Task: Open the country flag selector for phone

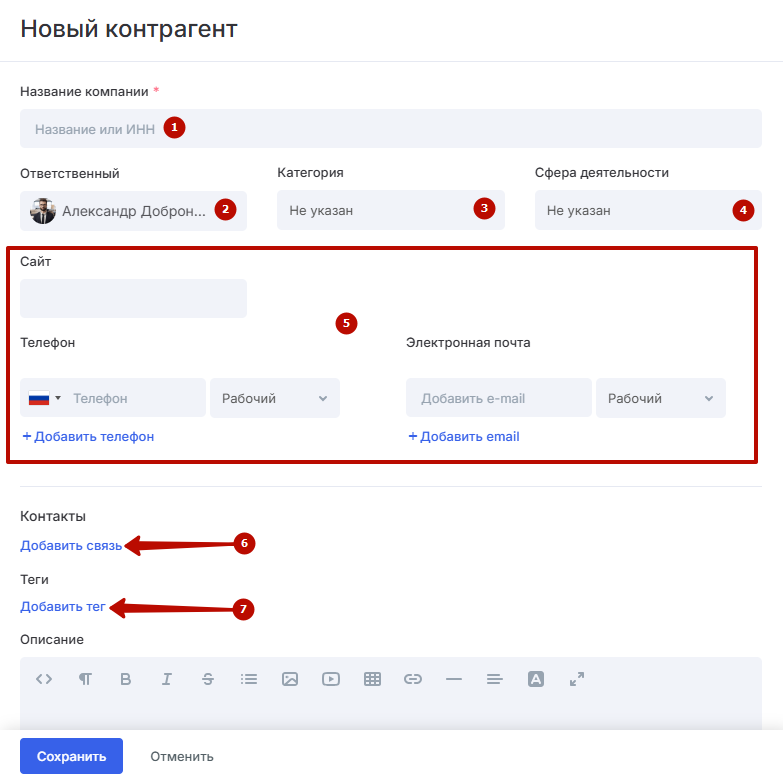Action: coord(44,398)
